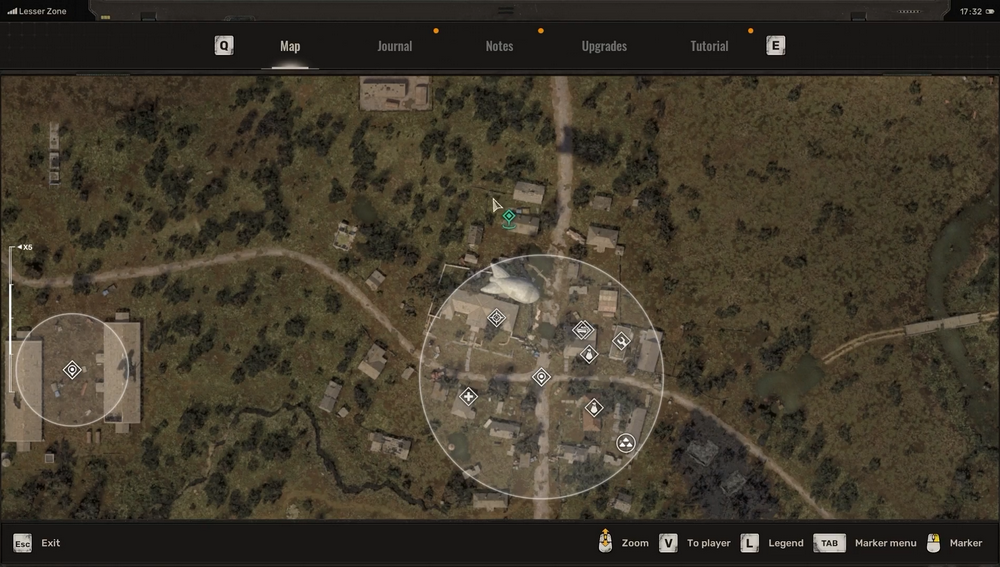Click the green quest objective marker
Image resolution: width=1000 pixels, height=567 pixels.
pyautogui.click(x=508, y=218)
